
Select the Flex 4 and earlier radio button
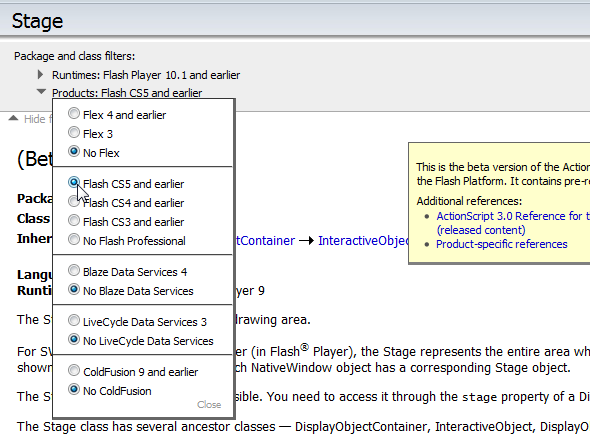pos(74,113)
